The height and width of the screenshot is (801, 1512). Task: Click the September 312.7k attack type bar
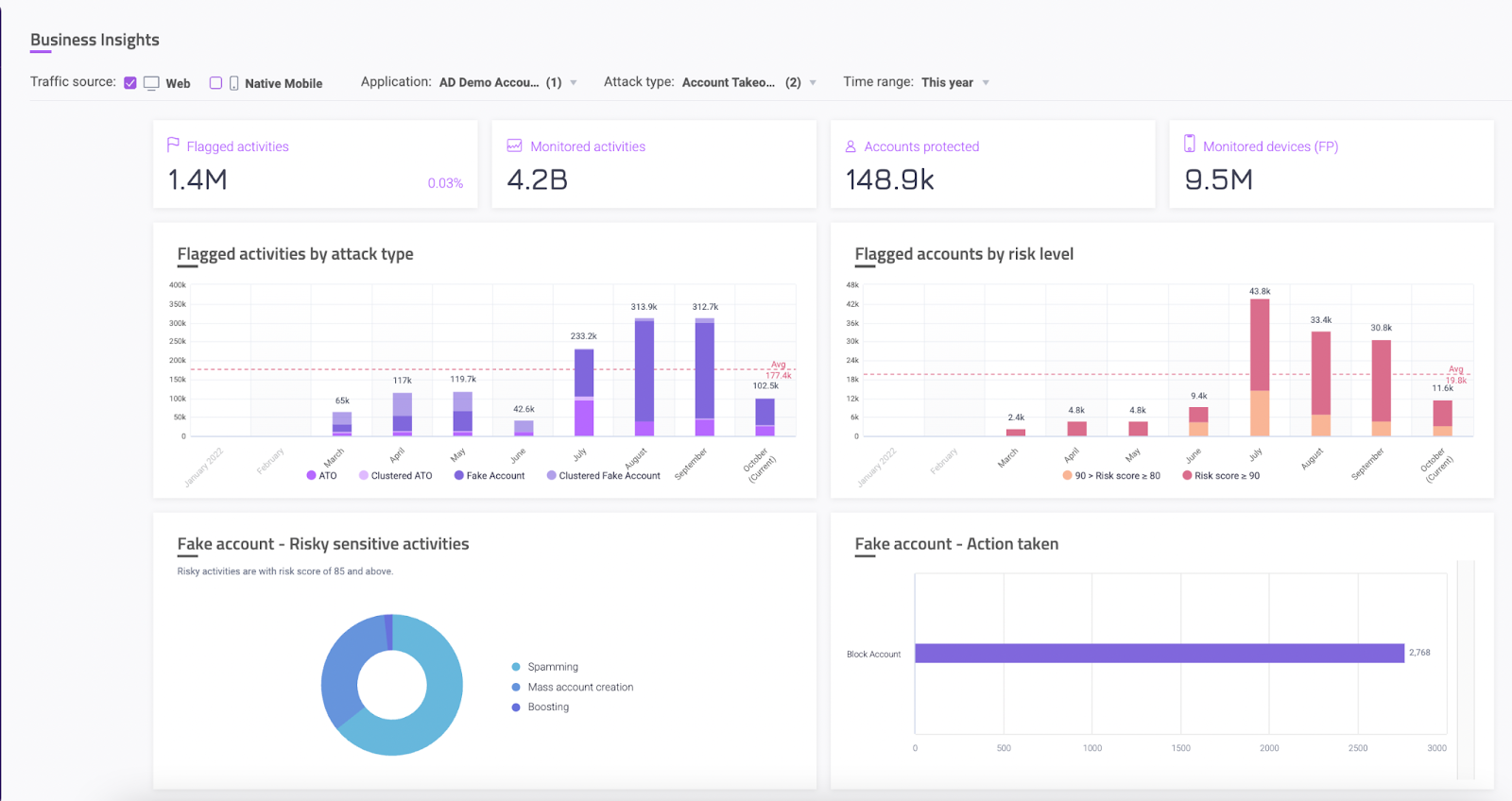click(705, 378)
